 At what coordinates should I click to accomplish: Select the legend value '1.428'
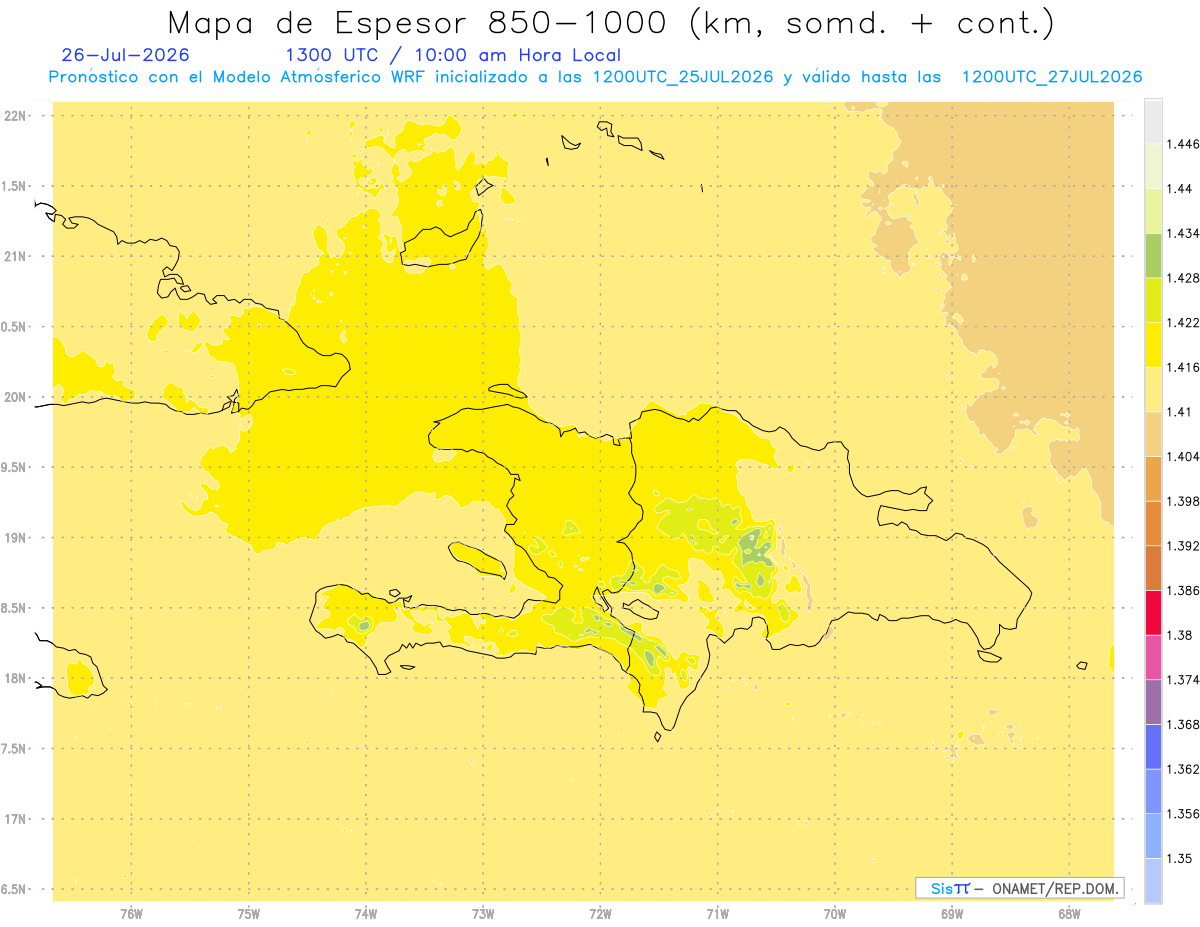[x=1182, y=278]
